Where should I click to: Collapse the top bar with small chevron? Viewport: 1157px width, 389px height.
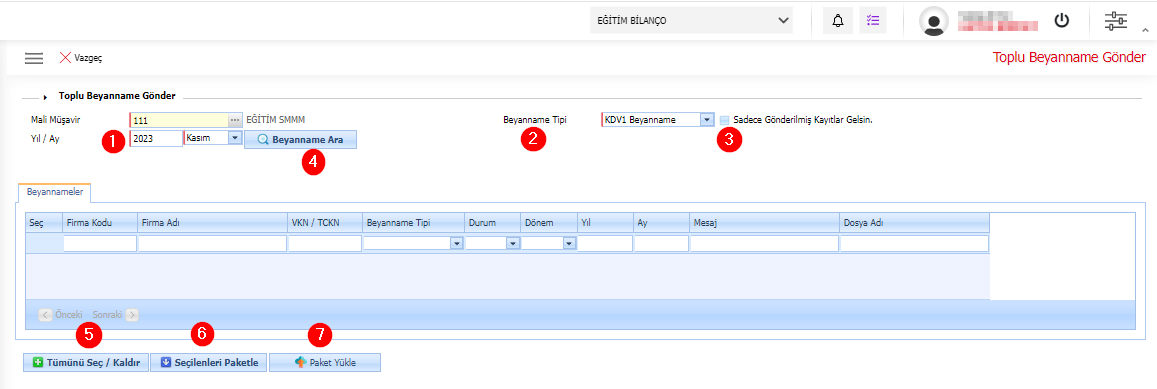1145,30
